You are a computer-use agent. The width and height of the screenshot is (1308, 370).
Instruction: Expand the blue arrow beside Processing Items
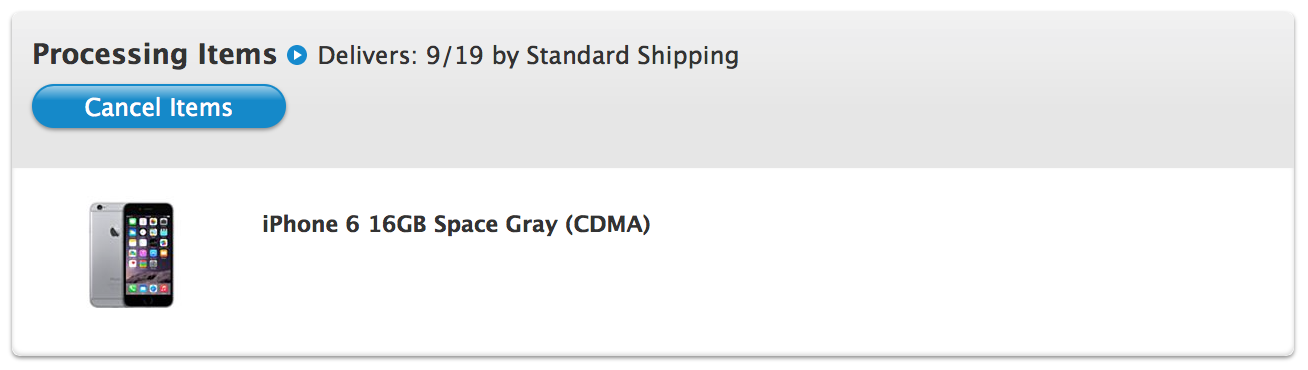pos(297,55)
